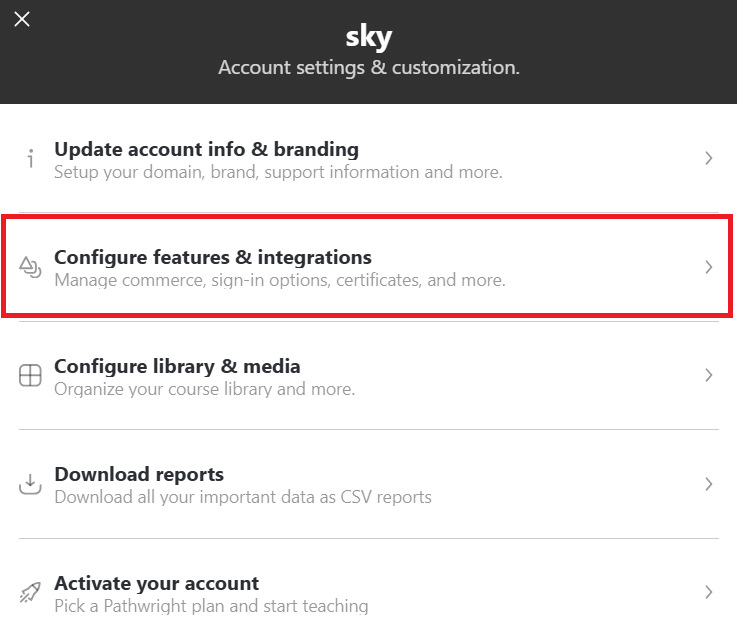The width and height of the screenshot is (737, 628).
Task: Click the shapes icon for features & integrations
Action: point(30,267)
